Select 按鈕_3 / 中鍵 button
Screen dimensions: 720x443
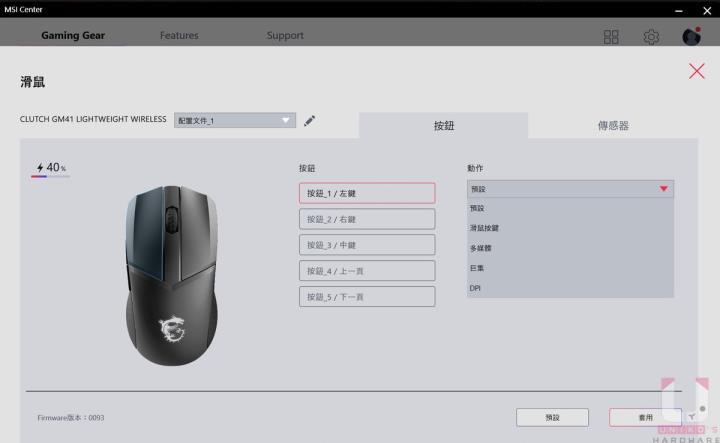pos(367,245)
